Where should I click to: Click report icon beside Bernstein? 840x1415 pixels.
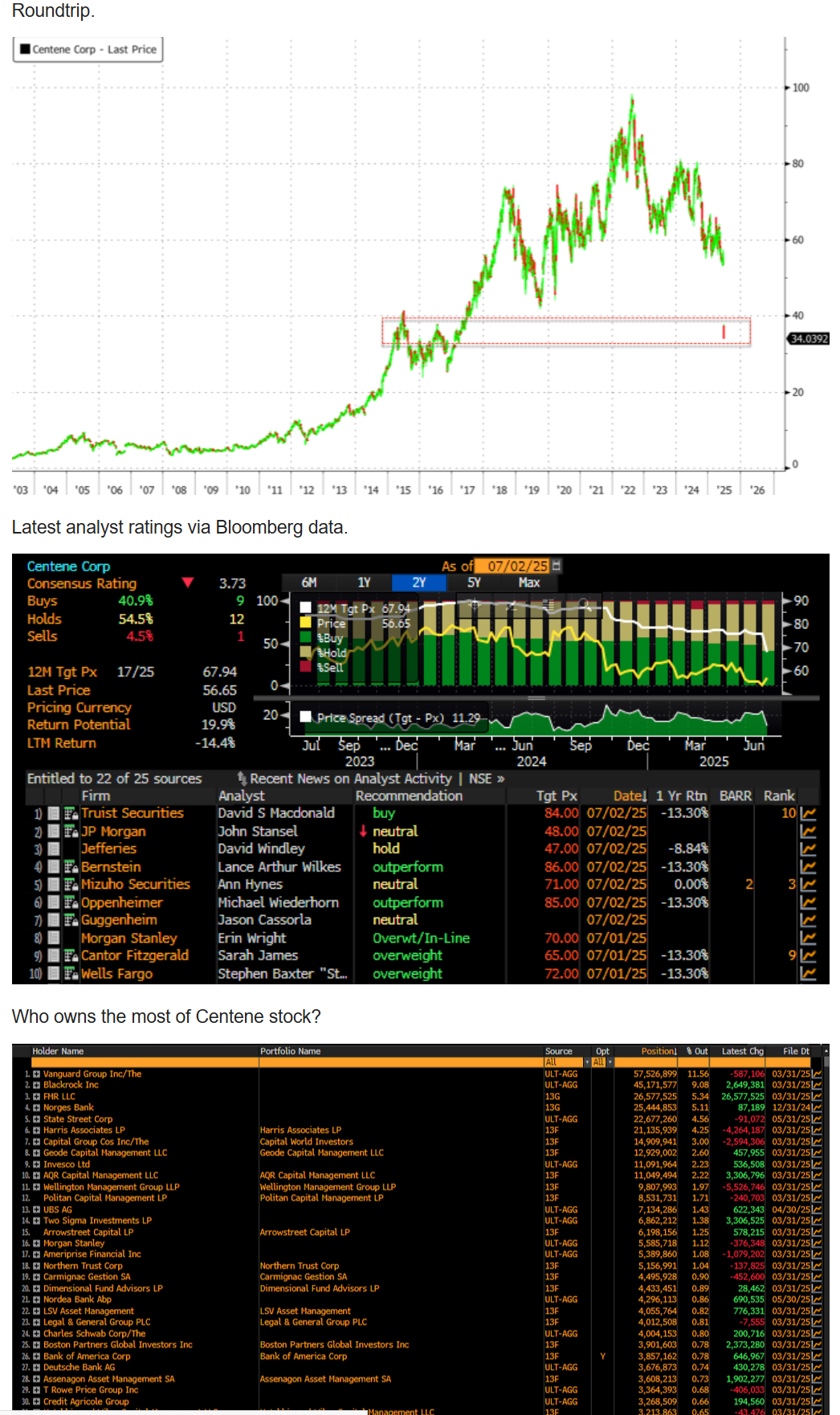(x=71, y=867)
